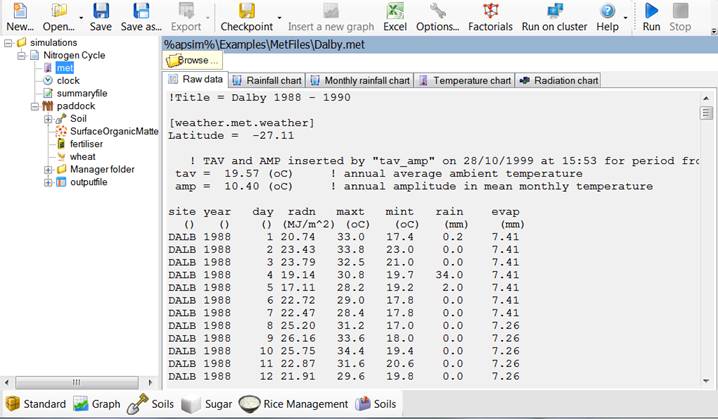Select the fertiliser node
This screenshot has height=419, width=718.
[86, 144]
